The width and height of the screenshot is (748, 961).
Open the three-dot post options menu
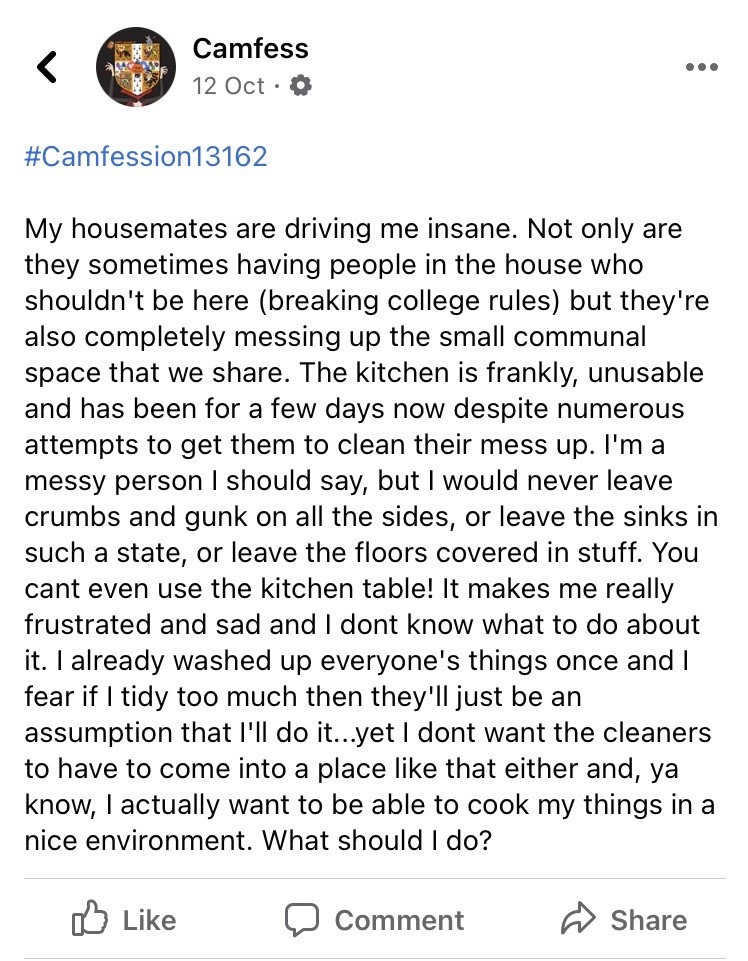(x=702, y=67)
